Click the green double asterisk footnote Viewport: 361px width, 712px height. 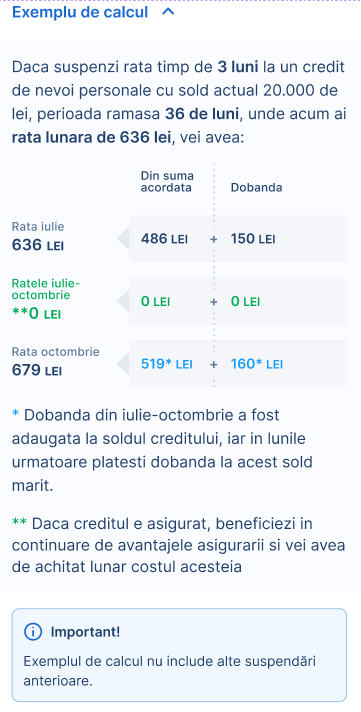20,522
